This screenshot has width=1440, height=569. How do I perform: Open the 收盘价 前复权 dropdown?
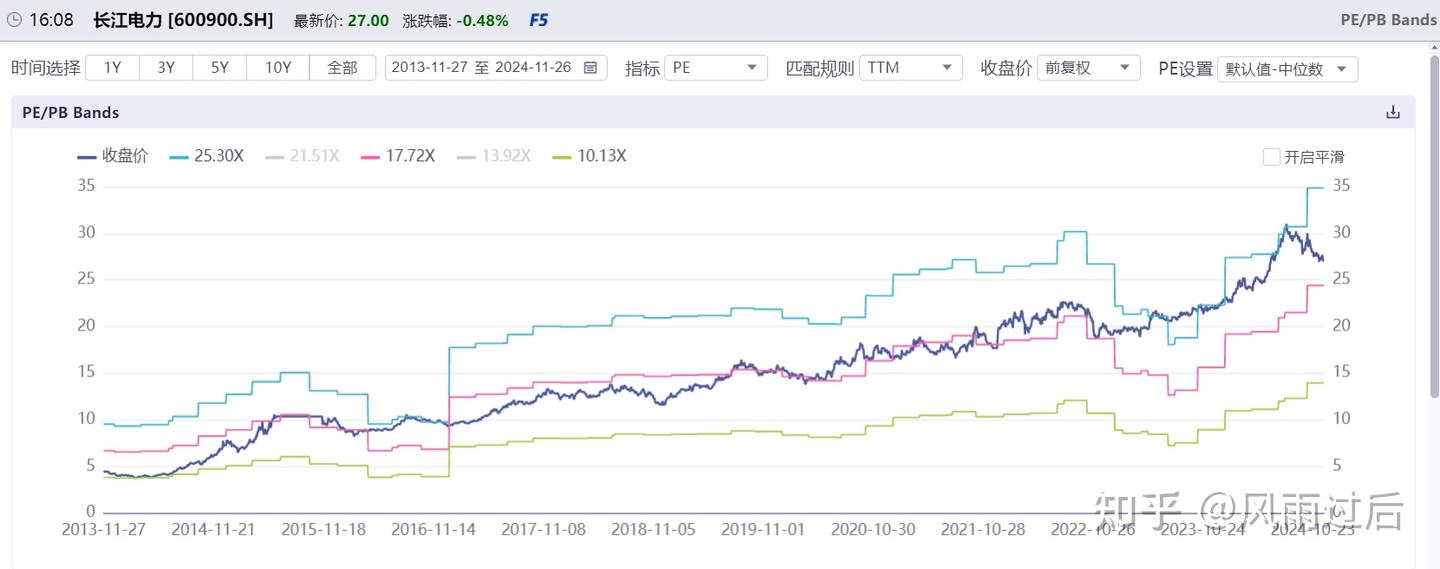point(1088,68)
